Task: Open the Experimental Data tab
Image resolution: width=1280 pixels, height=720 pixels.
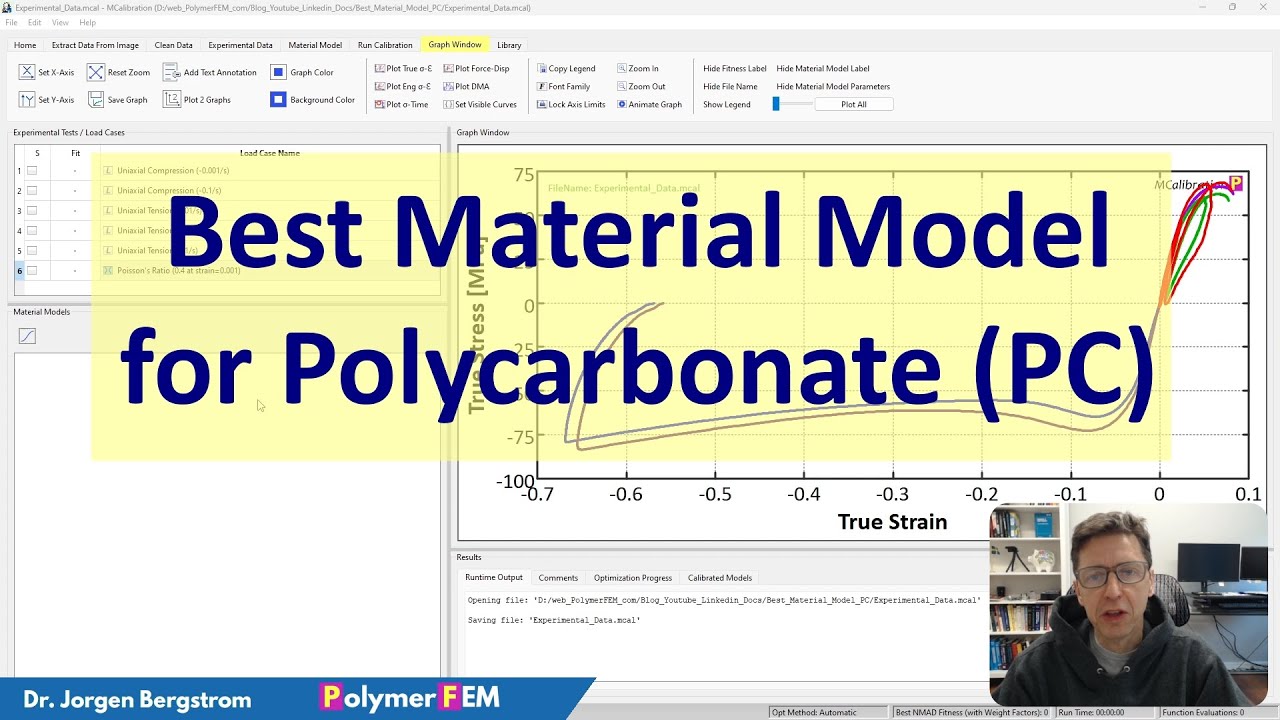Action: pos(240,45)
